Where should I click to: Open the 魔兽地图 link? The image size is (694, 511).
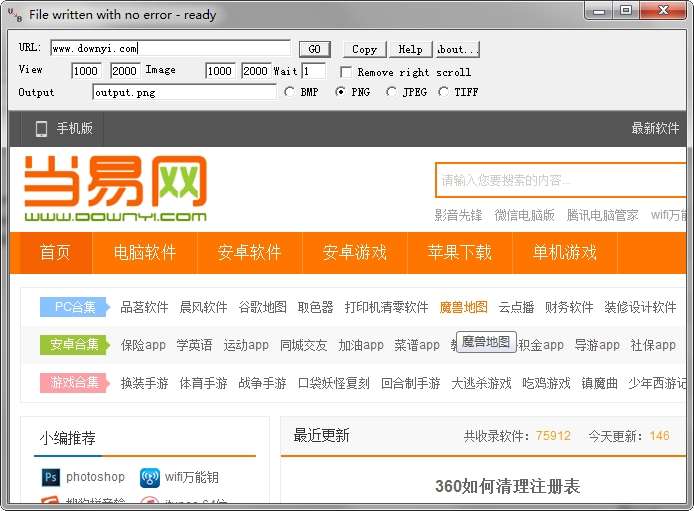pos(463,307)
